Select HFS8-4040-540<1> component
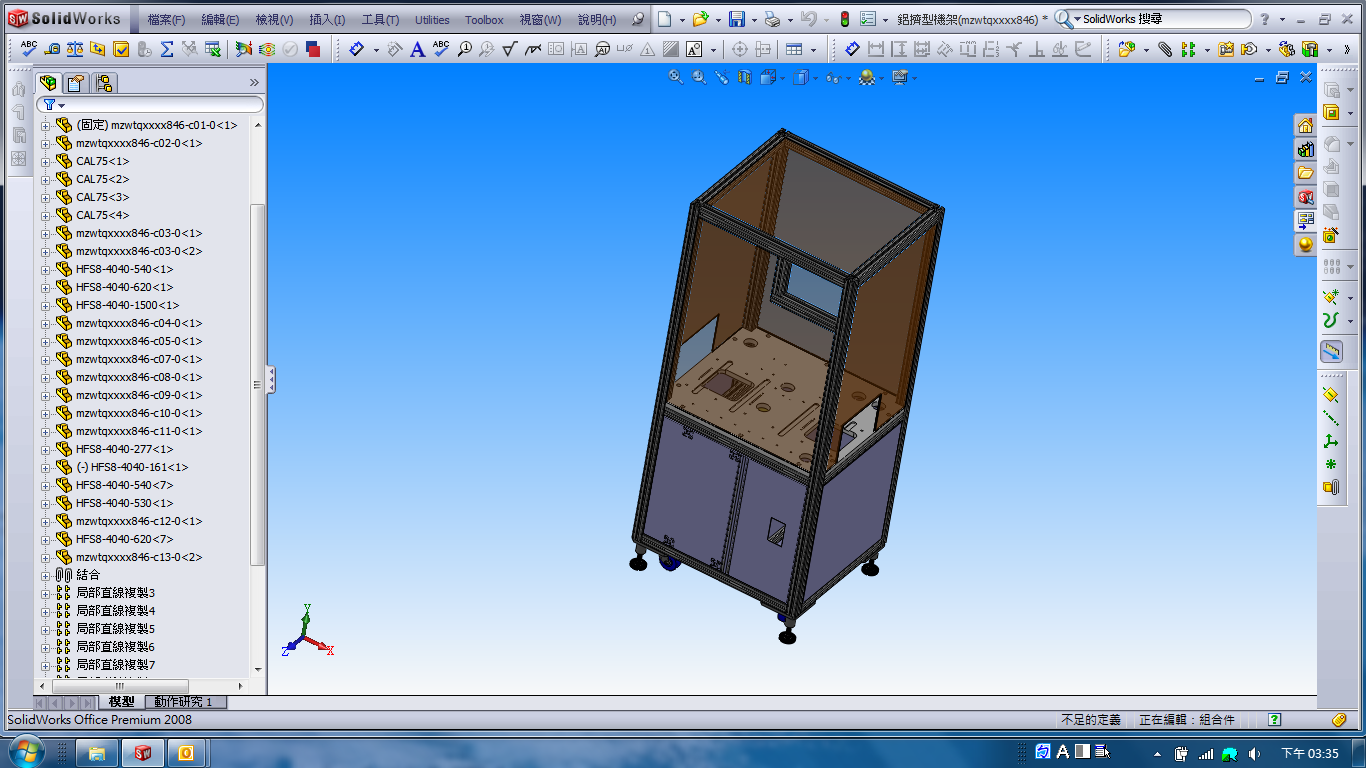1366x768 pixels. [124, 269]
